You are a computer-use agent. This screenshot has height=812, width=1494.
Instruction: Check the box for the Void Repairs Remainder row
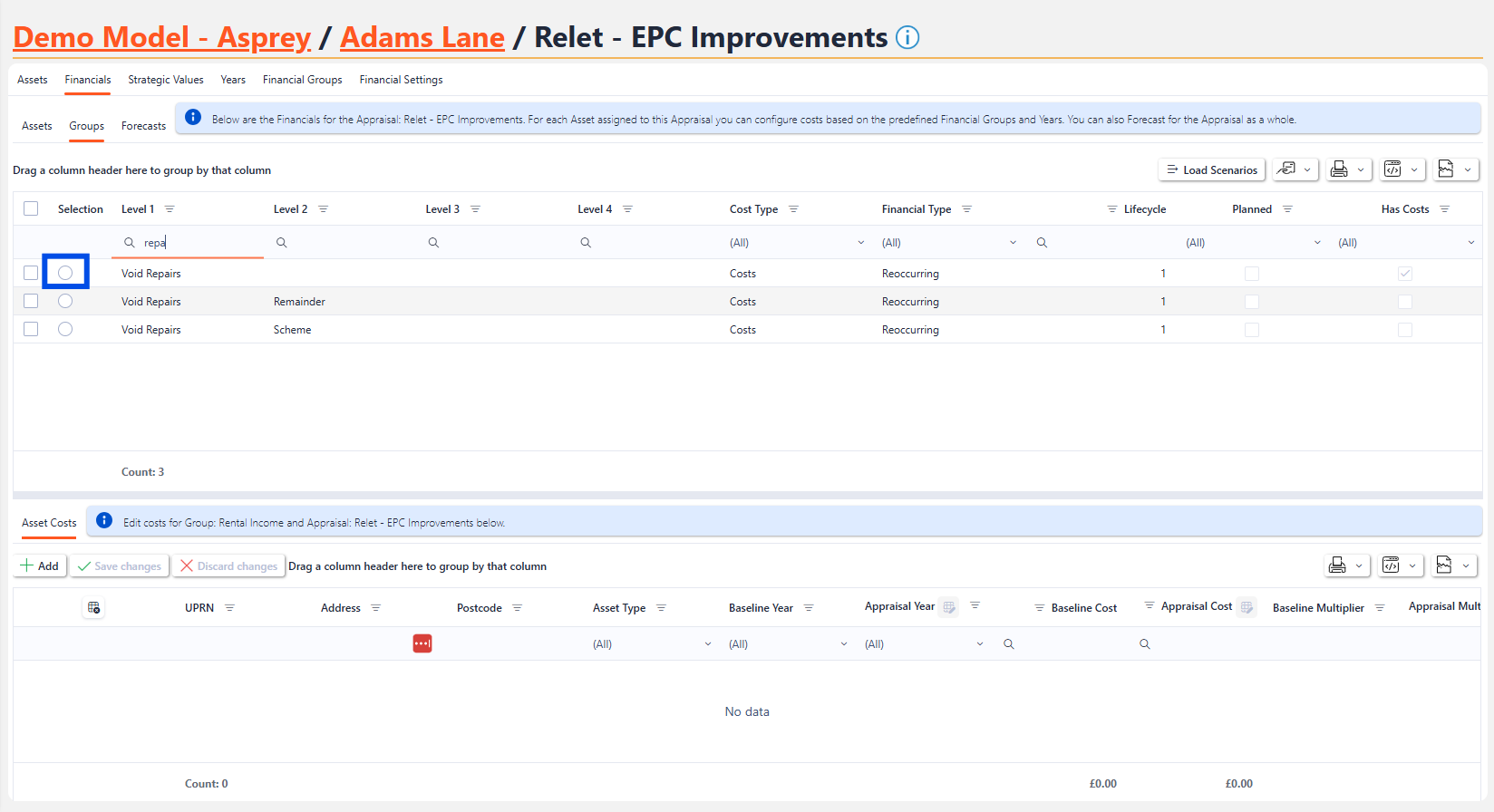[31, 301]
